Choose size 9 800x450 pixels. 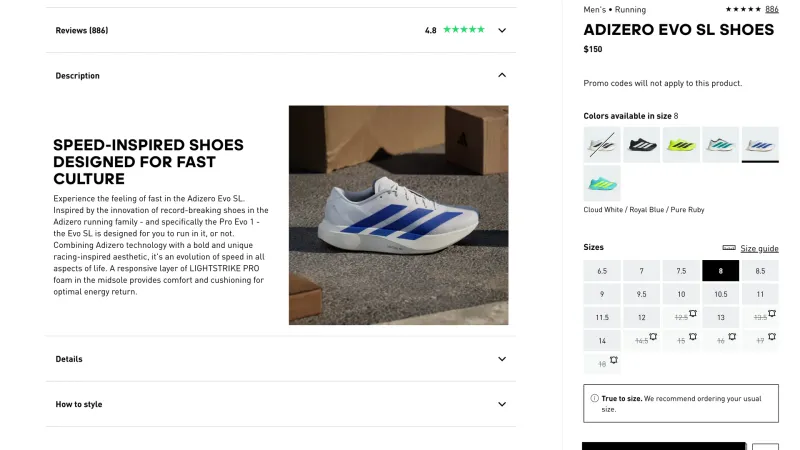pyautogui.click(x=602, y=294)
